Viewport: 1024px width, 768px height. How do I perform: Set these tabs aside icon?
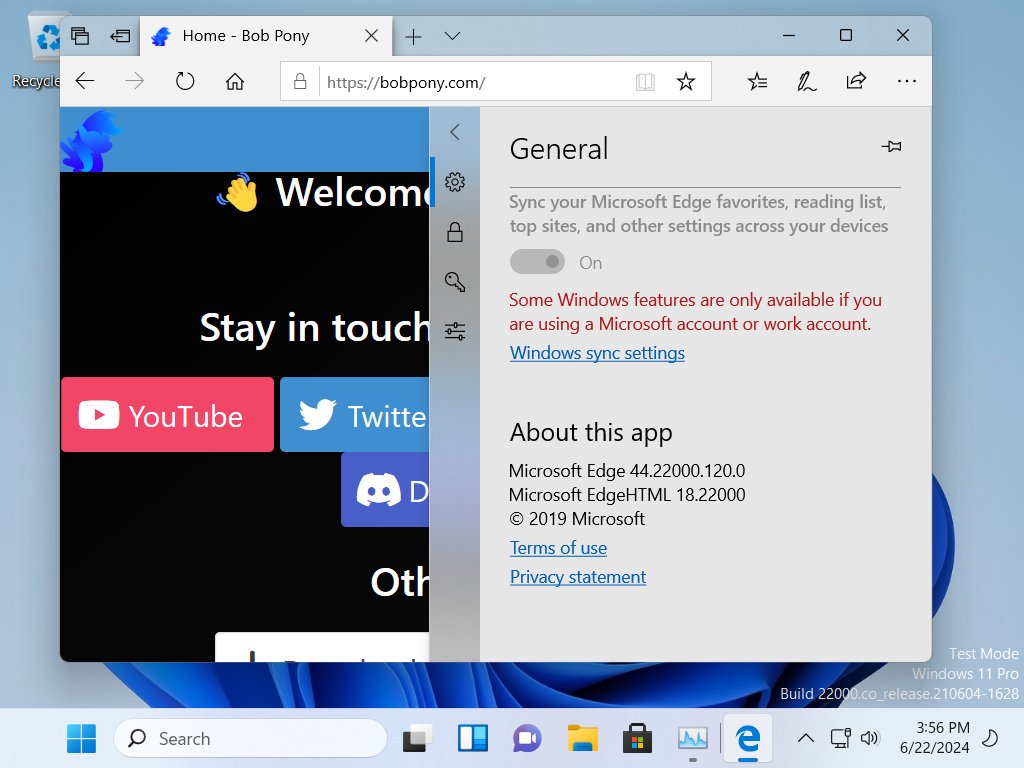point(120,35)
